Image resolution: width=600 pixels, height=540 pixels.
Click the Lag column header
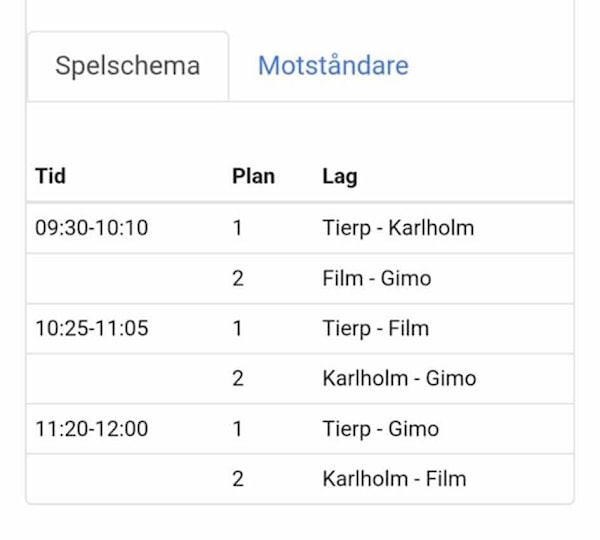coord(340,177)
